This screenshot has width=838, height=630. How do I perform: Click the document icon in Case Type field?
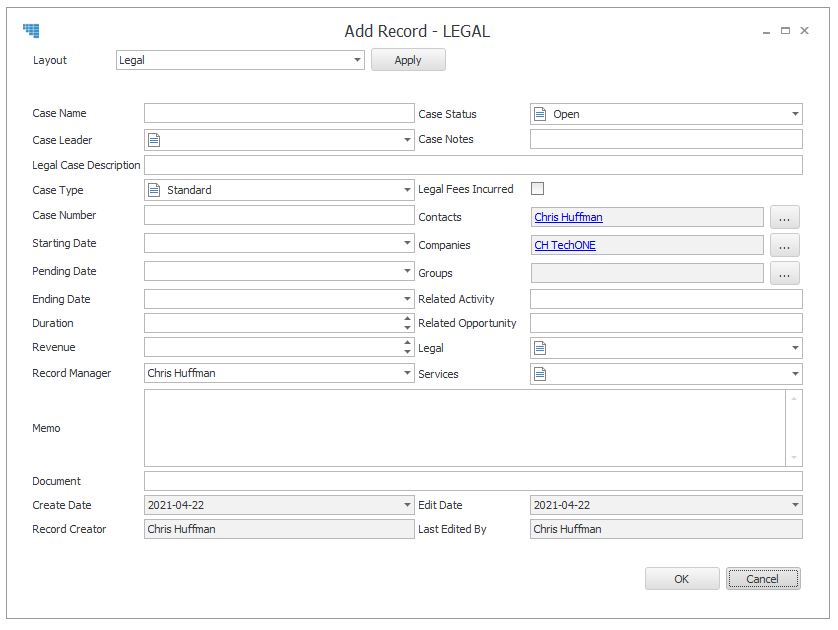(x=154, y=190)
